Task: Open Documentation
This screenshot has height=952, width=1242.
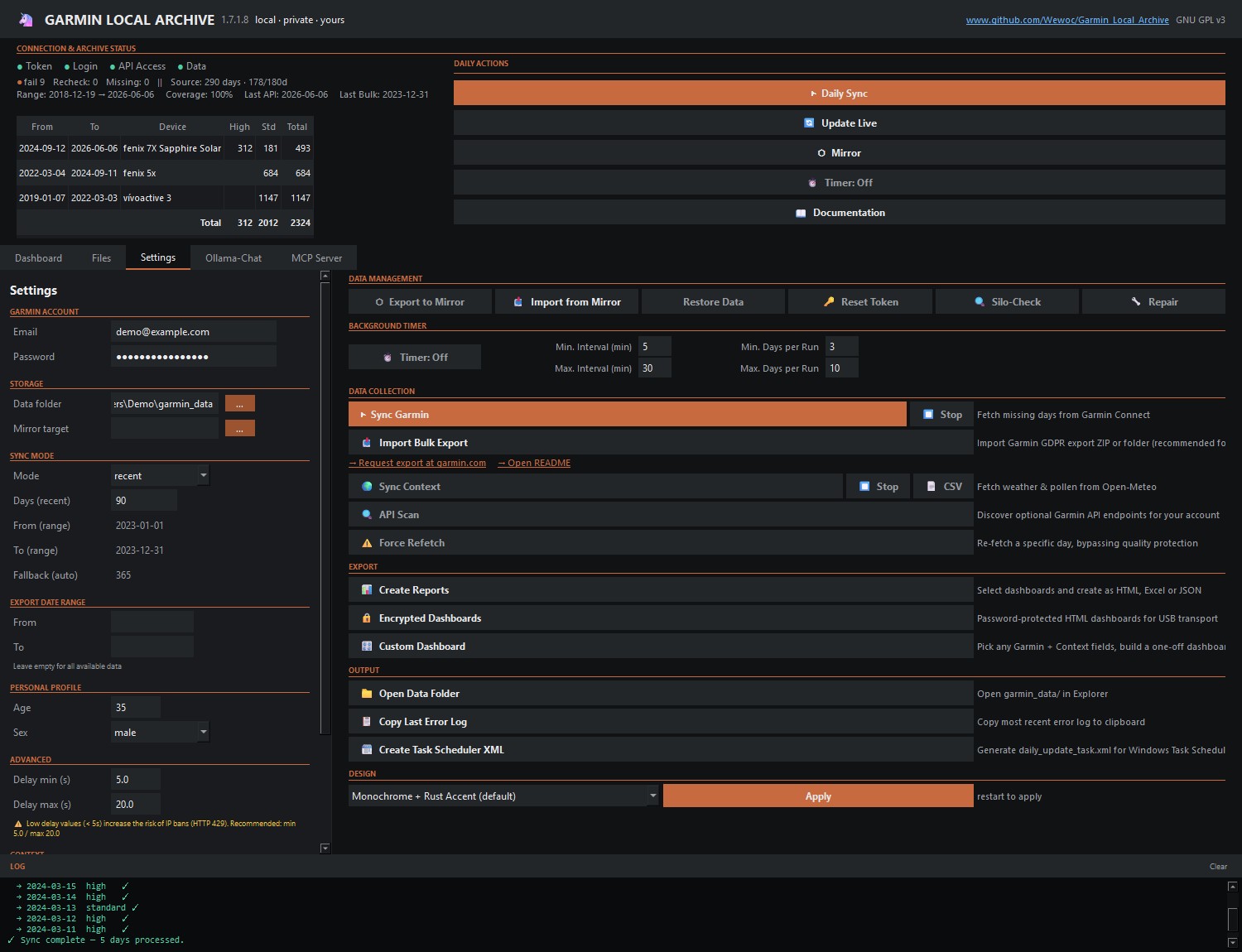Action: (839, 212)
